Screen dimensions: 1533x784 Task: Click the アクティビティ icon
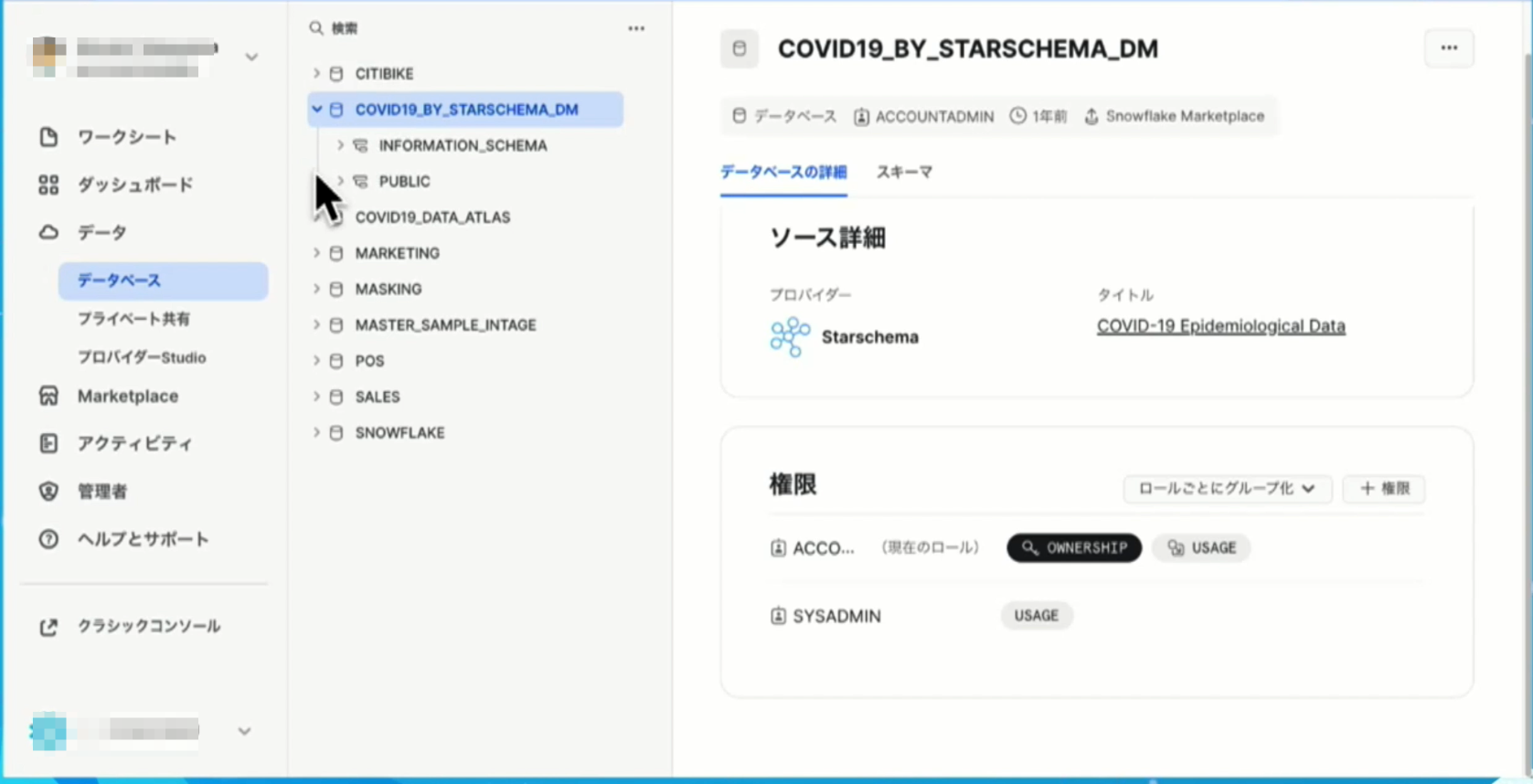click(48, 443)
